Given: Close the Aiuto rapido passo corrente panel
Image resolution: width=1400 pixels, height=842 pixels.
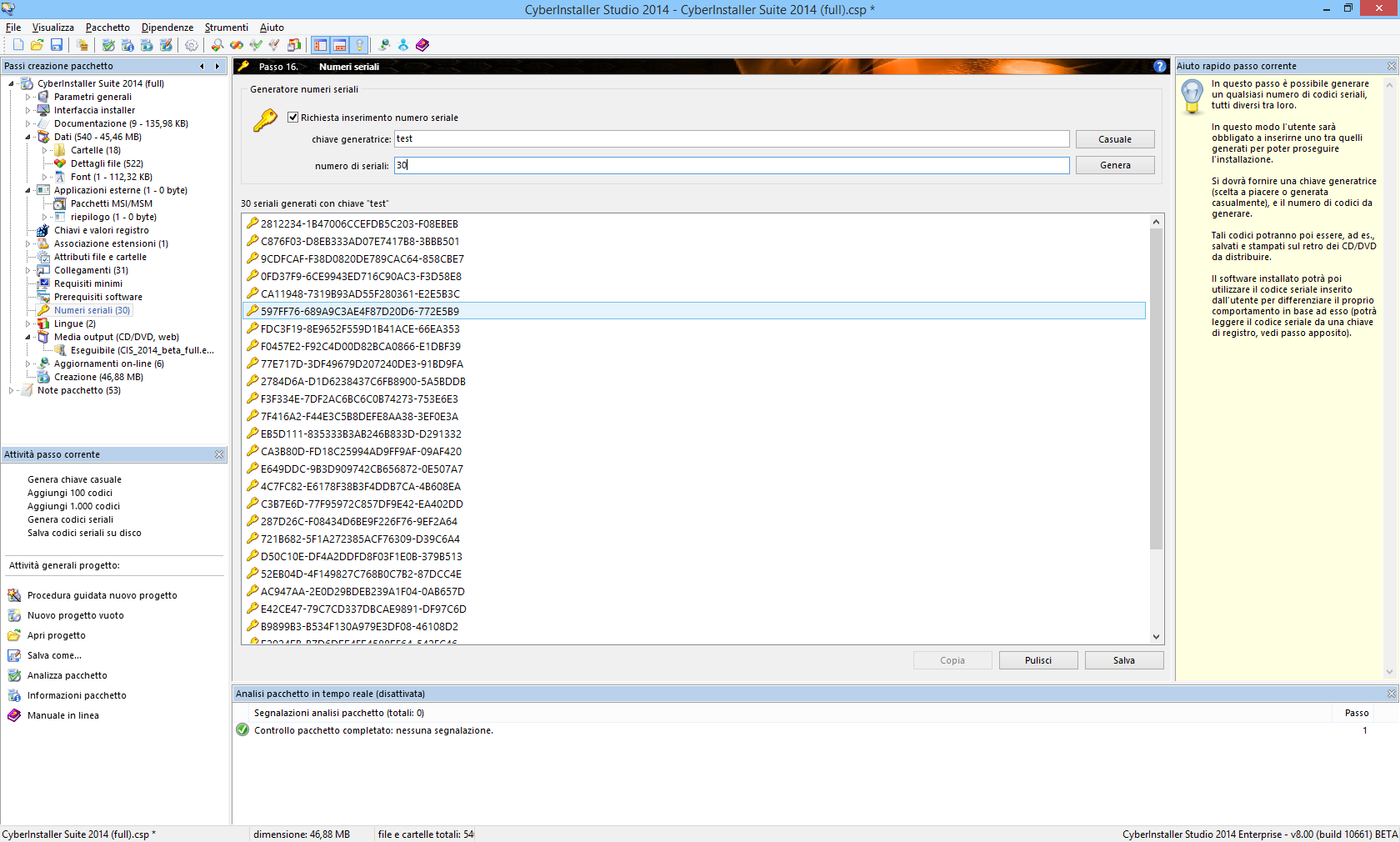Looking at the screenshot, I should pos(1392,66).
